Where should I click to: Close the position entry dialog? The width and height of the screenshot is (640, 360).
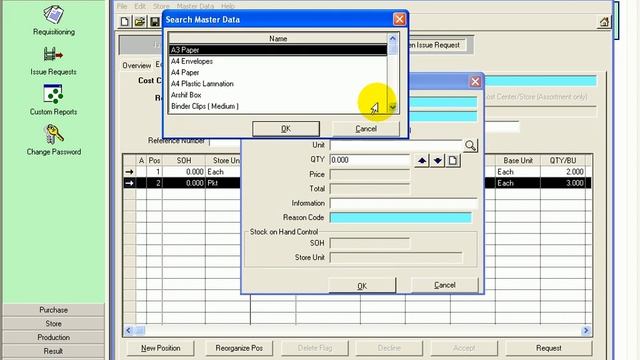pyautogui.click(x=475, y=82)
